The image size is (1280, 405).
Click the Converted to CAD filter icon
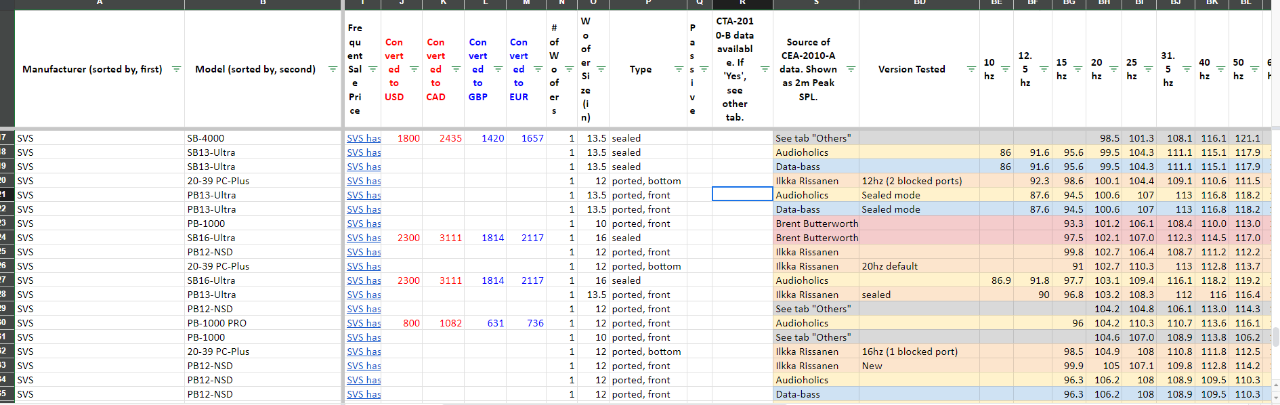[x=455, y=69]
